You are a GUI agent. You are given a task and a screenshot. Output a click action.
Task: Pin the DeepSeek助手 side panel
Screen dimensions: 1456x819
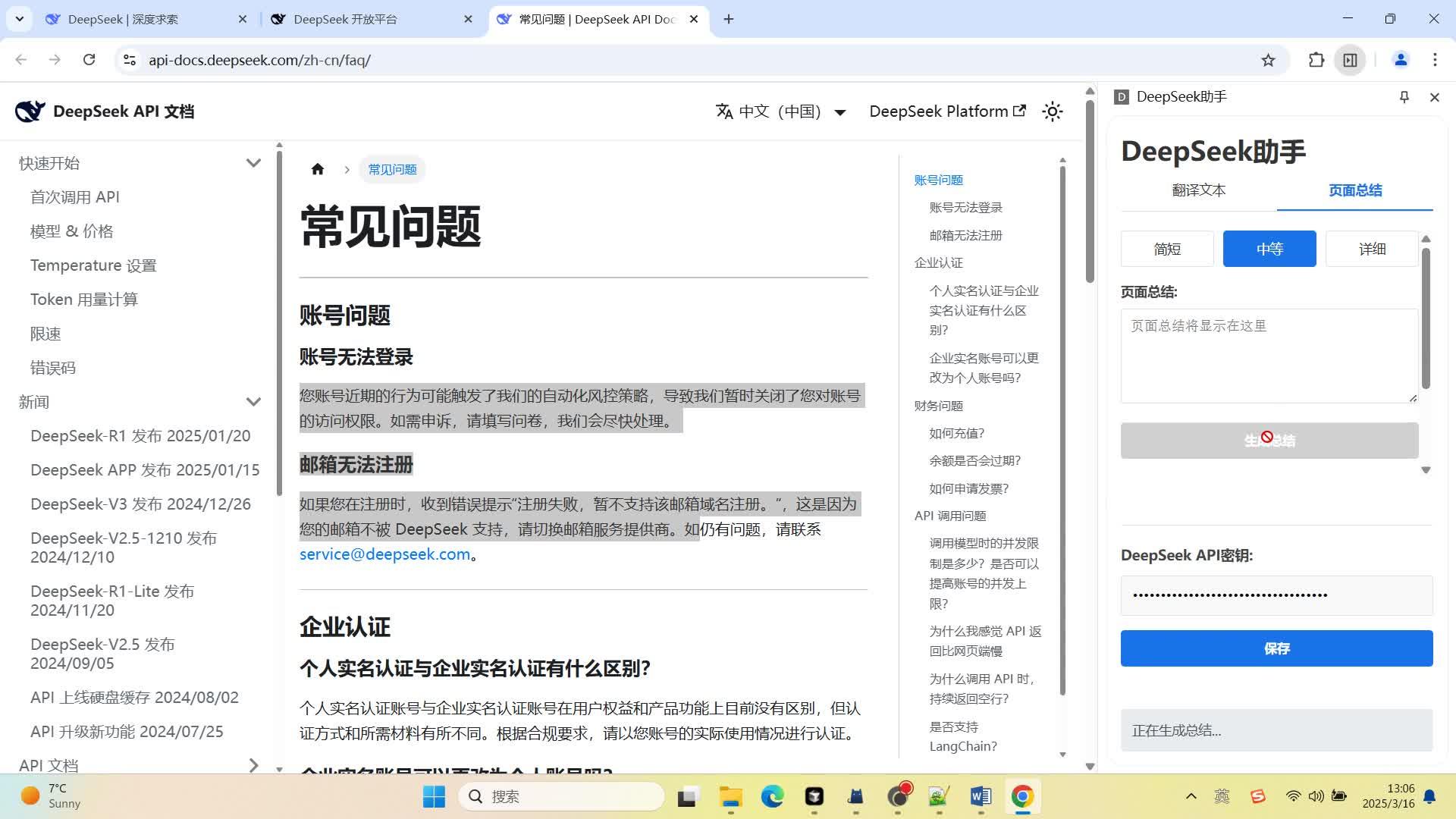click(1404, 97)
